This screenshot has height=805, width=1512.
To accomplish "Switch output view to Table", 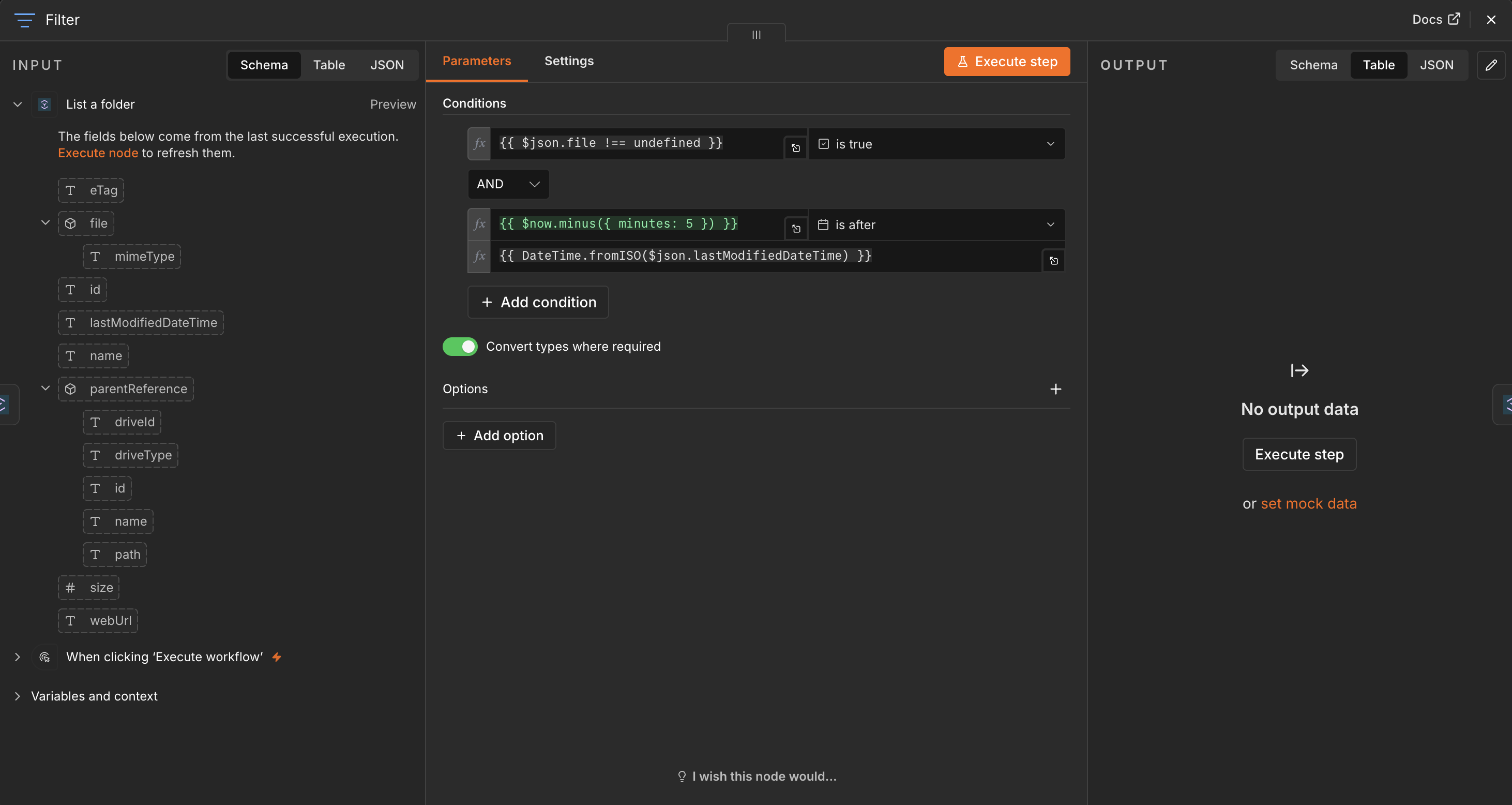I will click(1378, 65).
